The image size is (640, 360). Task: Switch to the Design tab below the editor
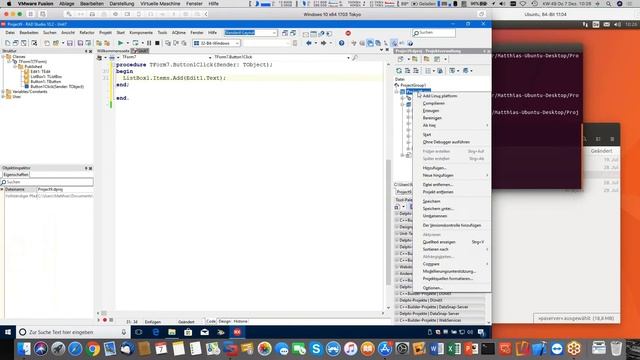coord(224,321)
